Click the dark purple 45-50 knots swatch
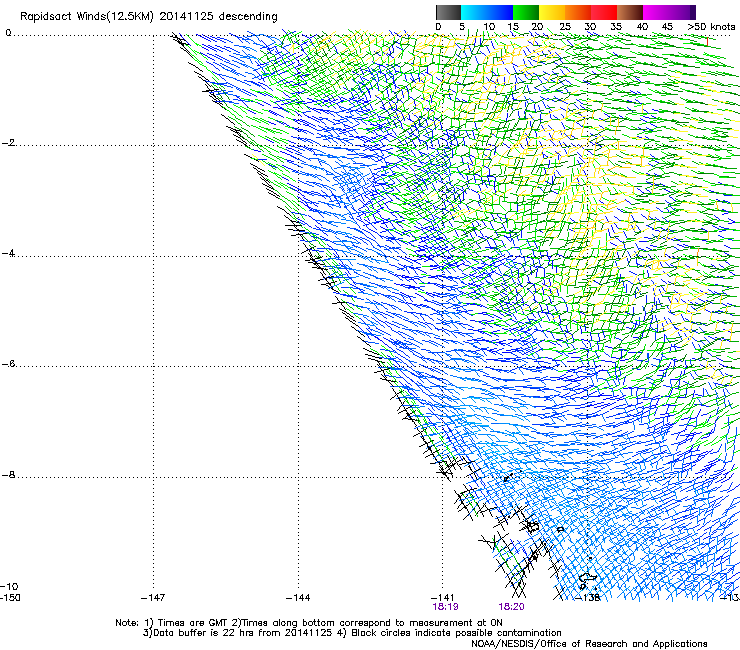Screen dimensions: 740x650 coord(682,12)
